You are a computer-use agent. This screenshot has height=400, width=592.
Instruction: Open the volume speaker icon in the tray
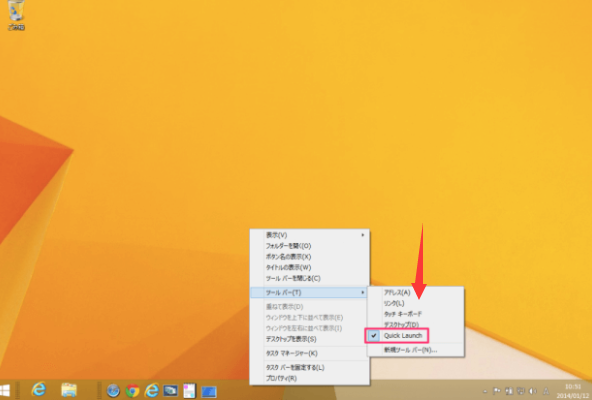[533, 391]
